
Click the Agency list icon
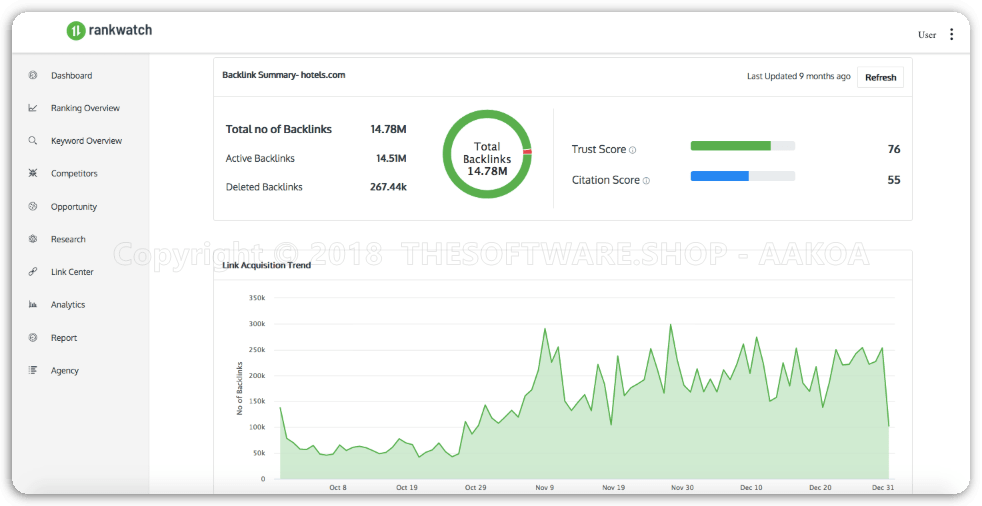point(33,371)
